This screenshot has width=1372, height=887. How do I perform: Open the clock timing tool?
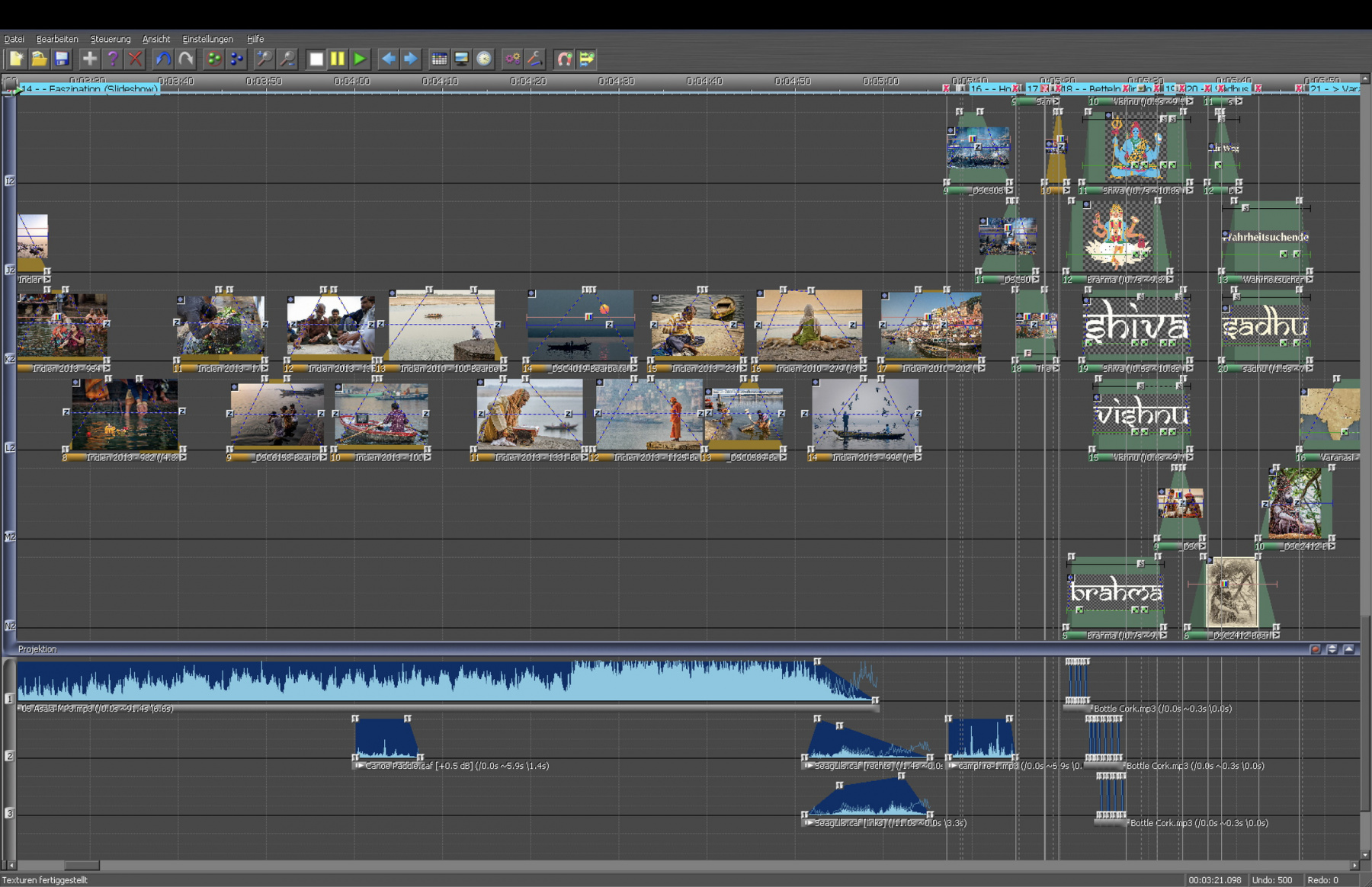484,59
